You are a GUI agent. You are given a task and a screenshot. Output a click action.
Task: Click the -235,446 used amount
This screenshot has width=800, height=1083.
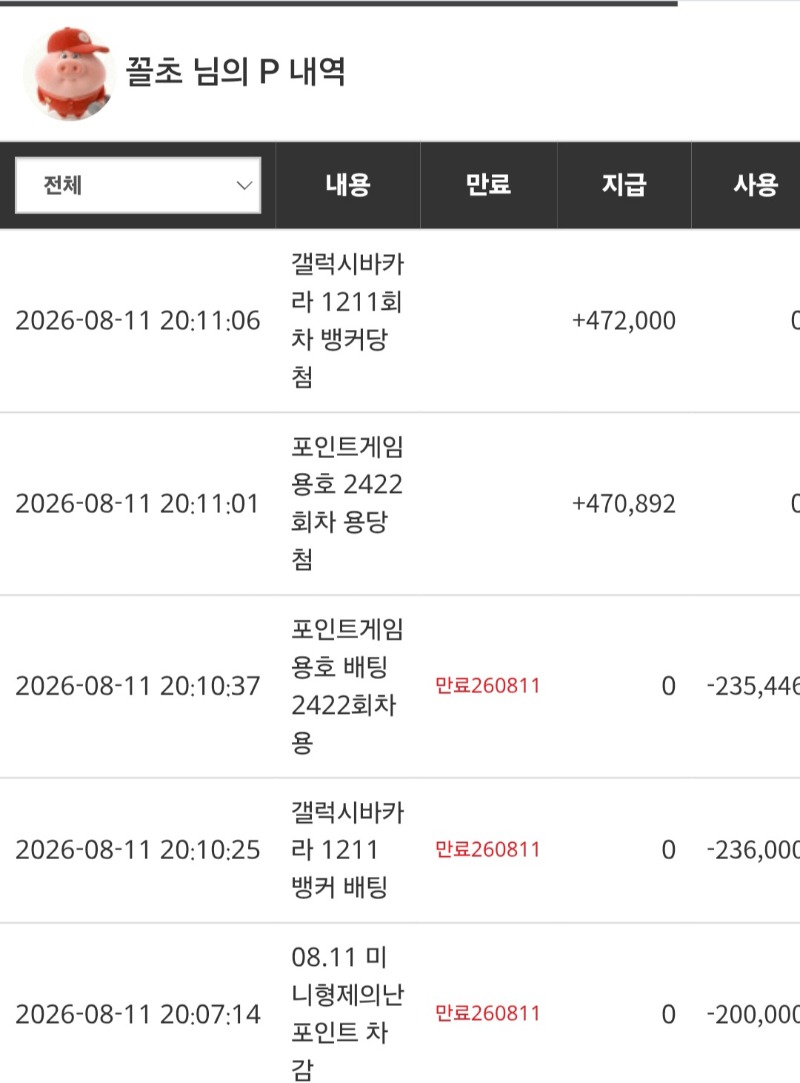click(x=753, y=686)
